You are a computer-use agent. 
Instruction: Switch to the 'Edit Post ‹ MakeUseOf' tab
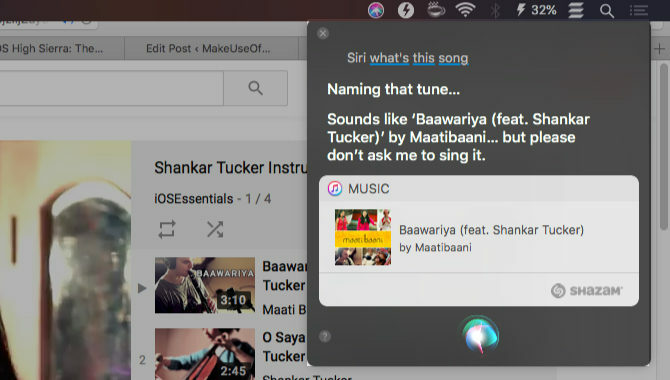tap(208, 49)
